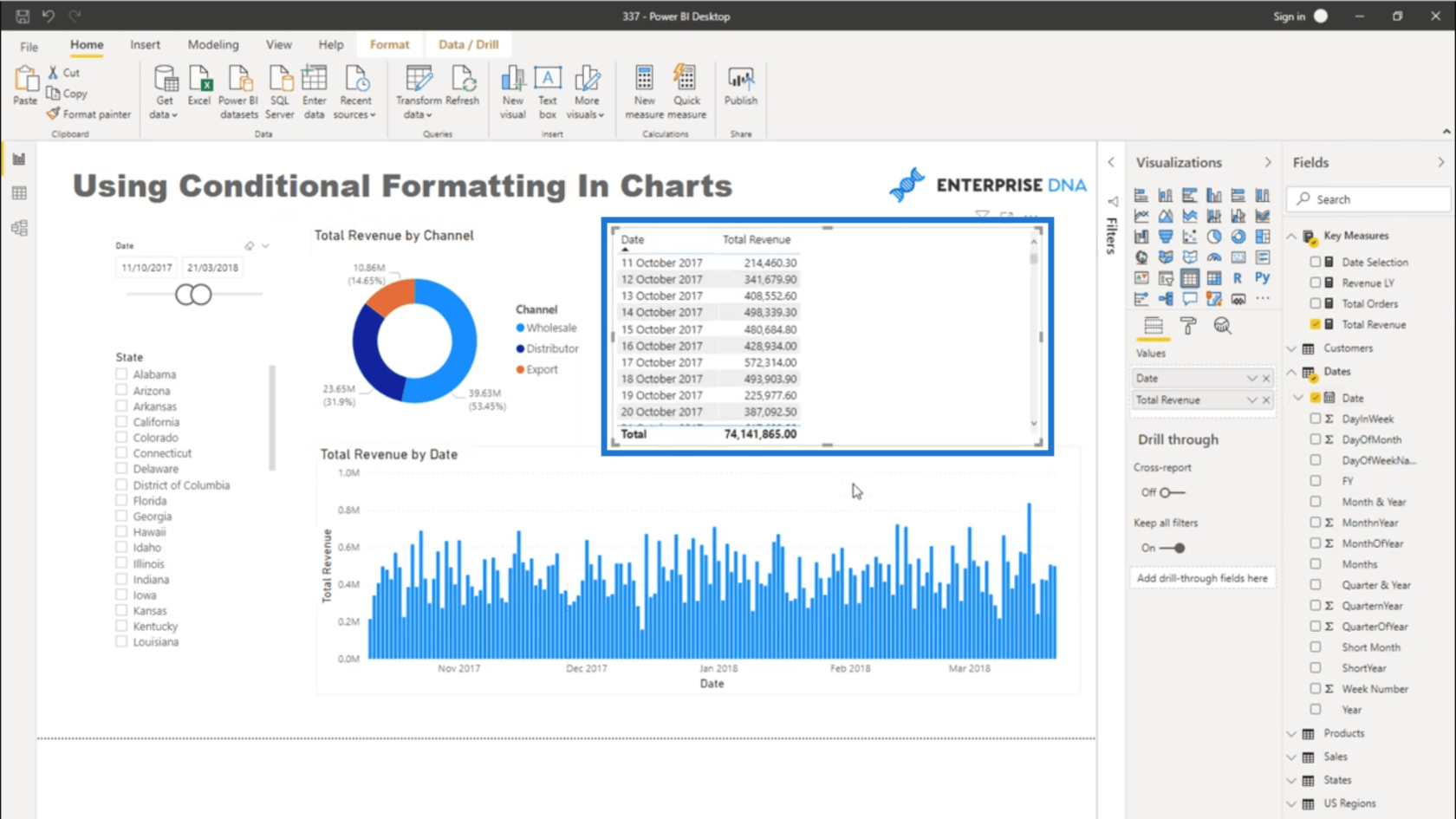Open the View ribbon tab

(x=279, y=44)
